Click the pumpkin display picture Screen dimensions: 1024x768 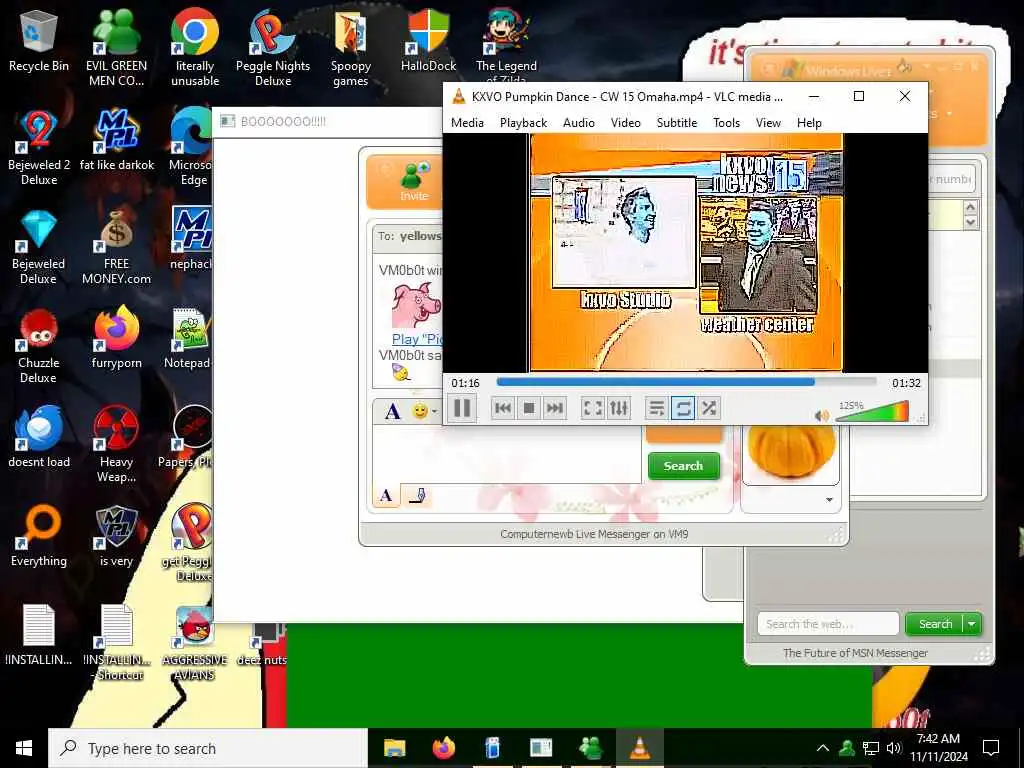[x=791, y=451]
